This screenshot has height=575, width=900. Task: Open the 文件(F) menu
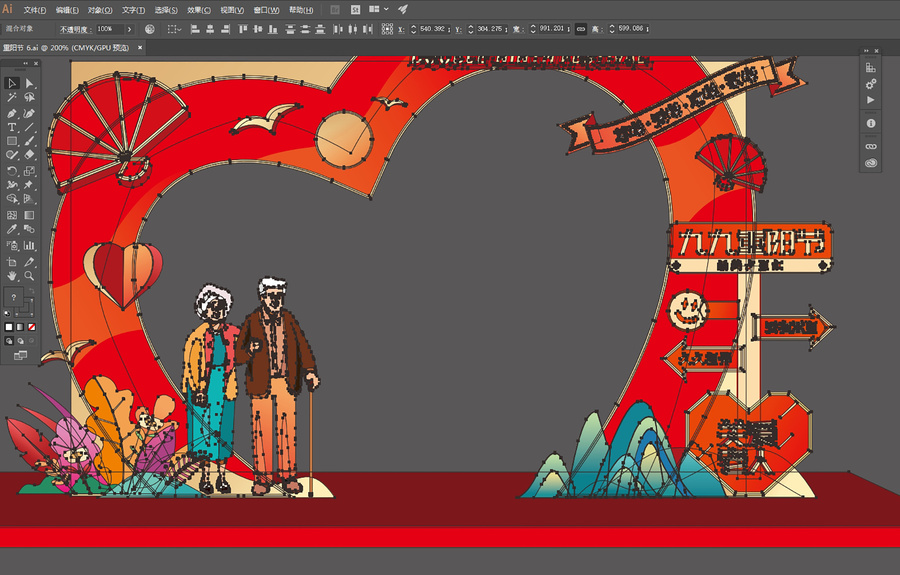34,10
